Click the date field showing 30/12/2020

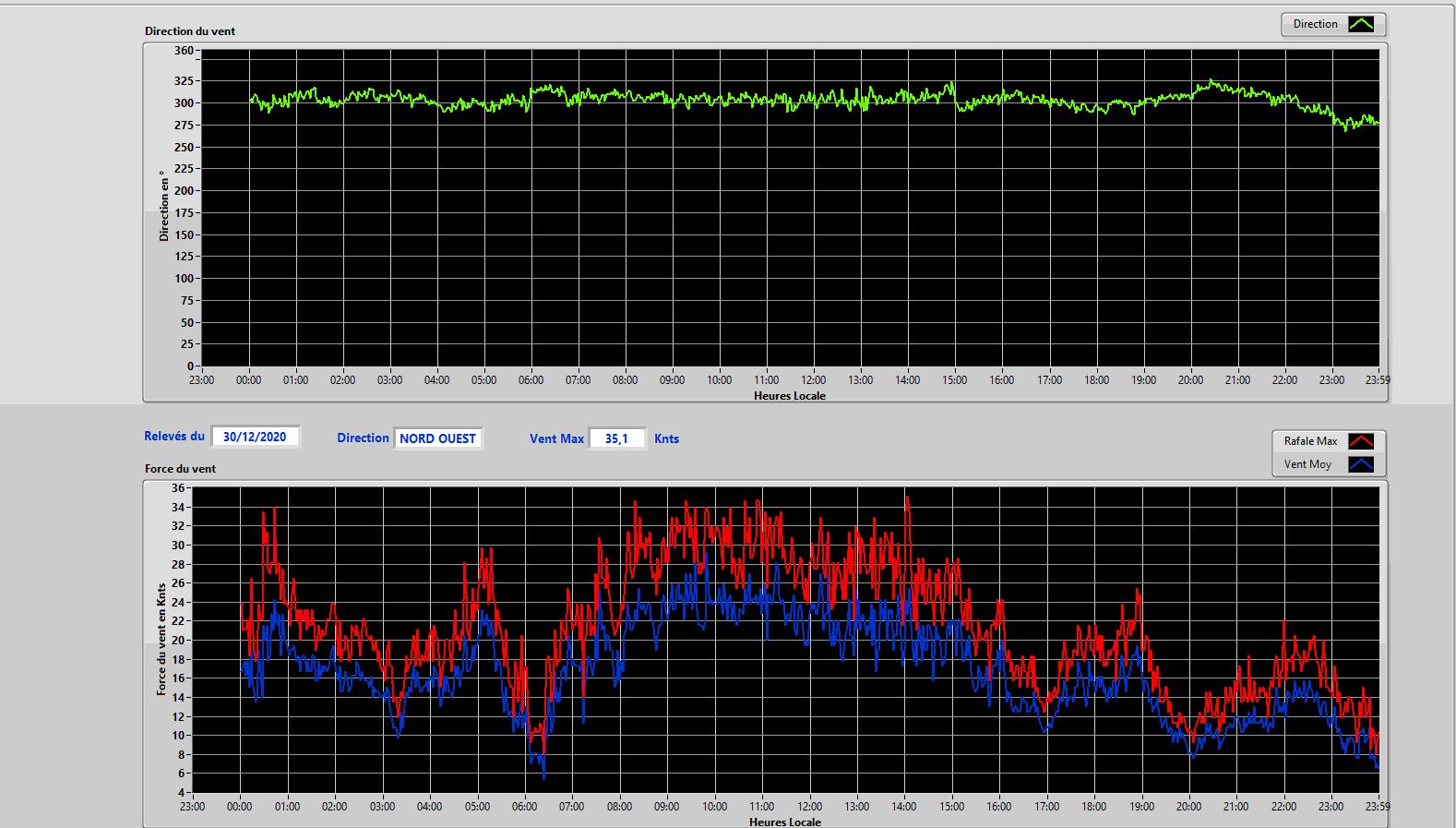pos(256,437)
